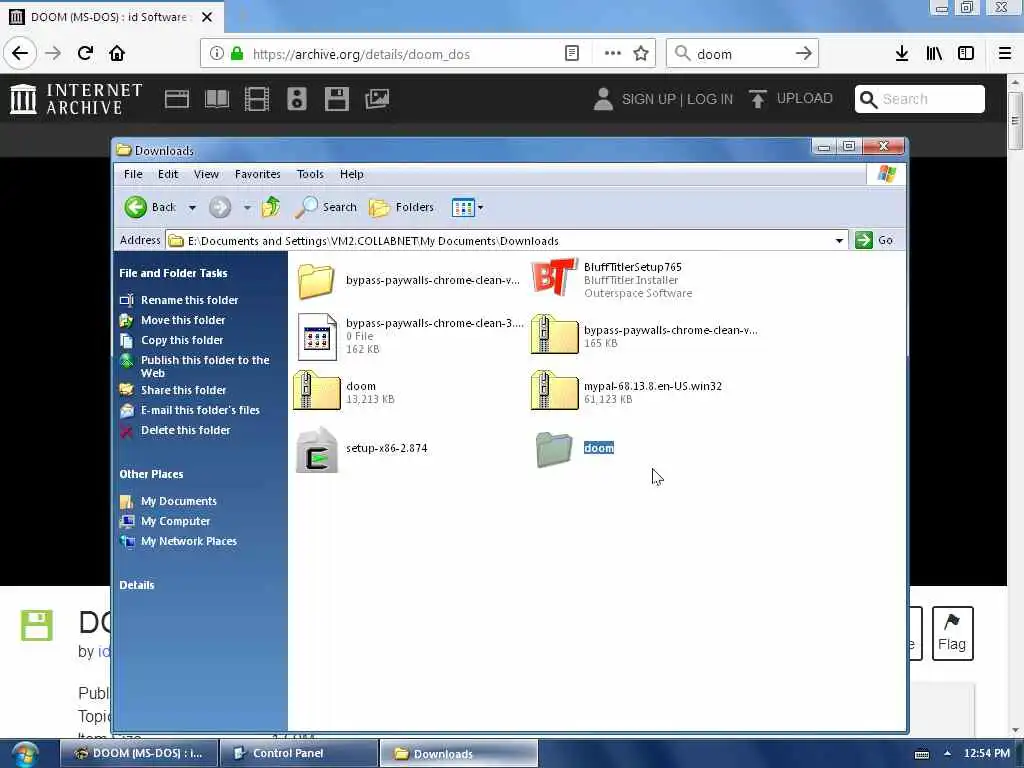Click the Firefox home button
1024x768 pixels.
(117, 54)
